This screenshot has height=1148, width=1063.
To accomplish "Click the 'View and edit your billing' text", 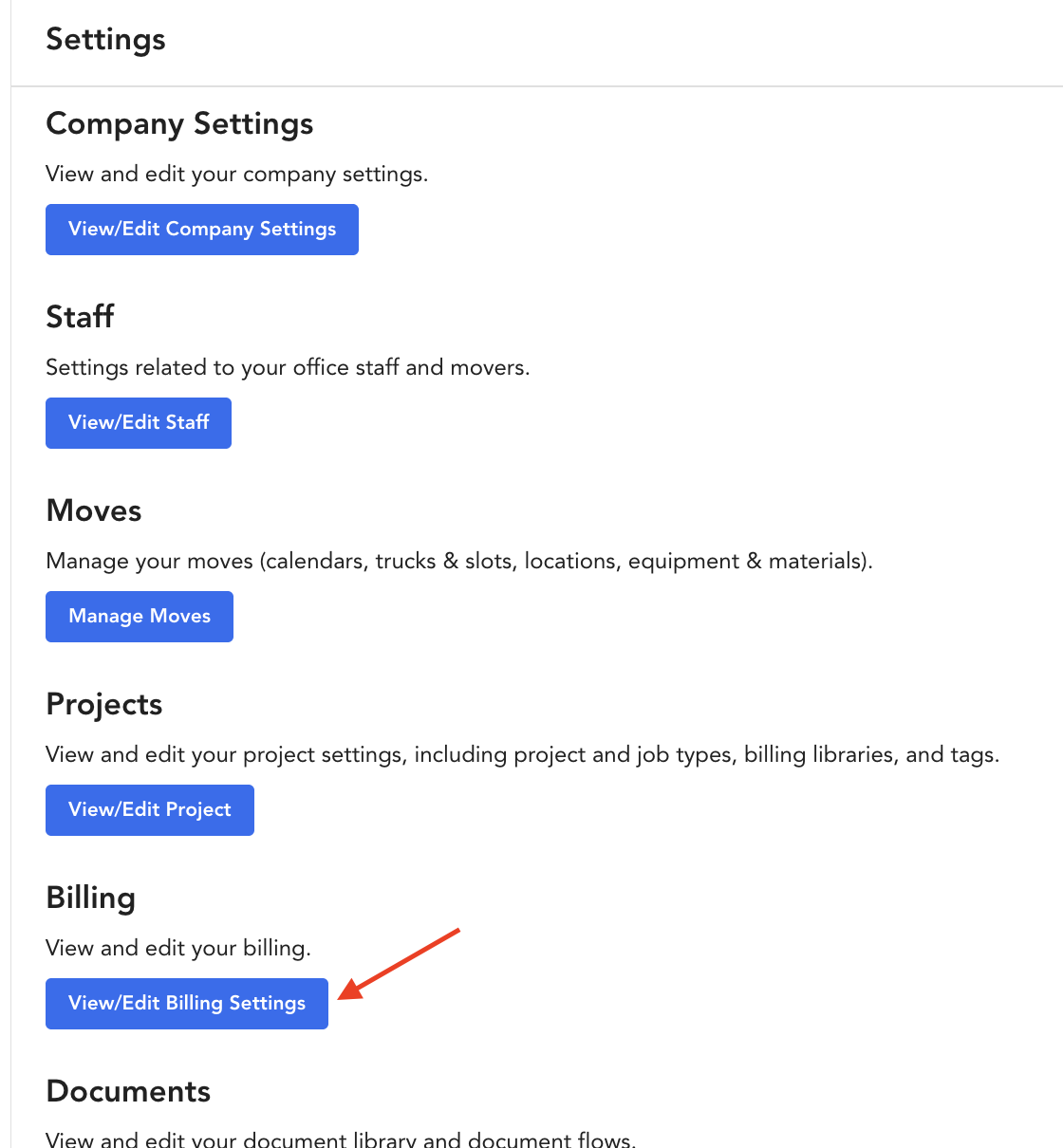I will 178,949.
